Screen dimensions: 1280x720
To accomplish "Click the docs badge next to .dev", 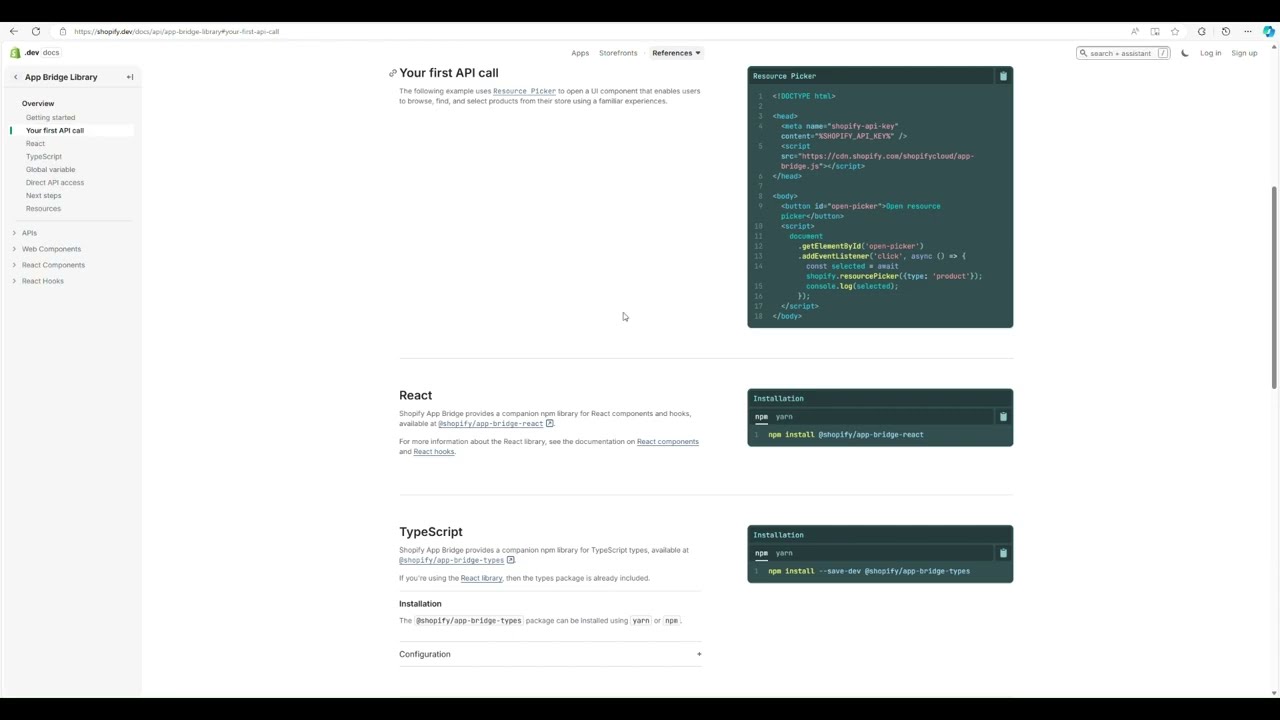I will point(51,53).
